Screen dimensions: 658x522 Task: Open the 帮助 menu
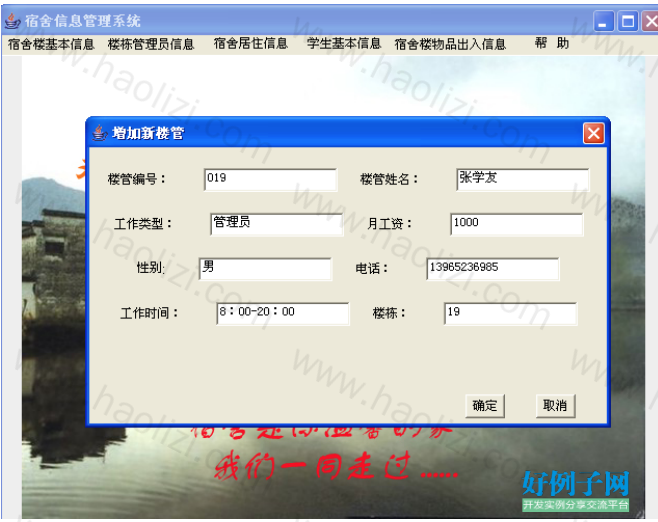552,43
